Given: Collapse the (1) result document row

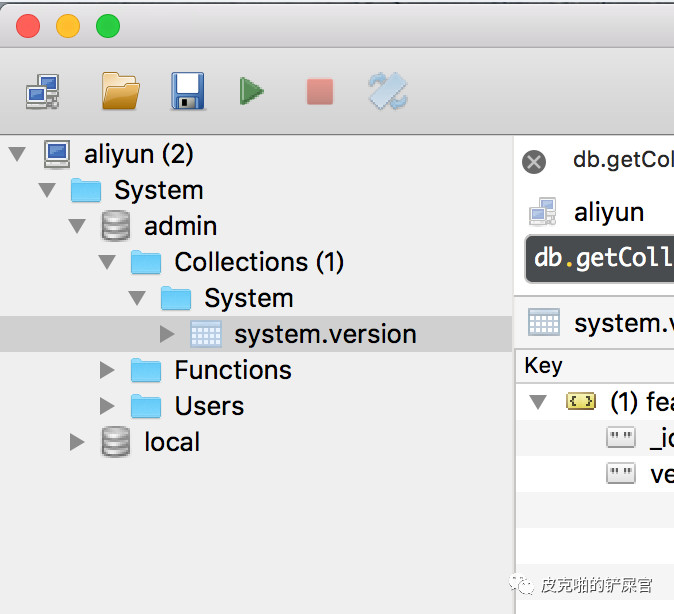Looking at the screenshot, I should point(538,402).
